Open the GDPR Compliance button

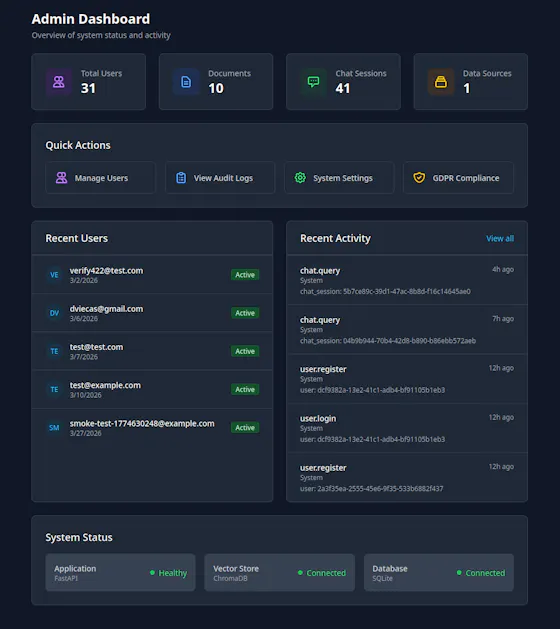458,178
